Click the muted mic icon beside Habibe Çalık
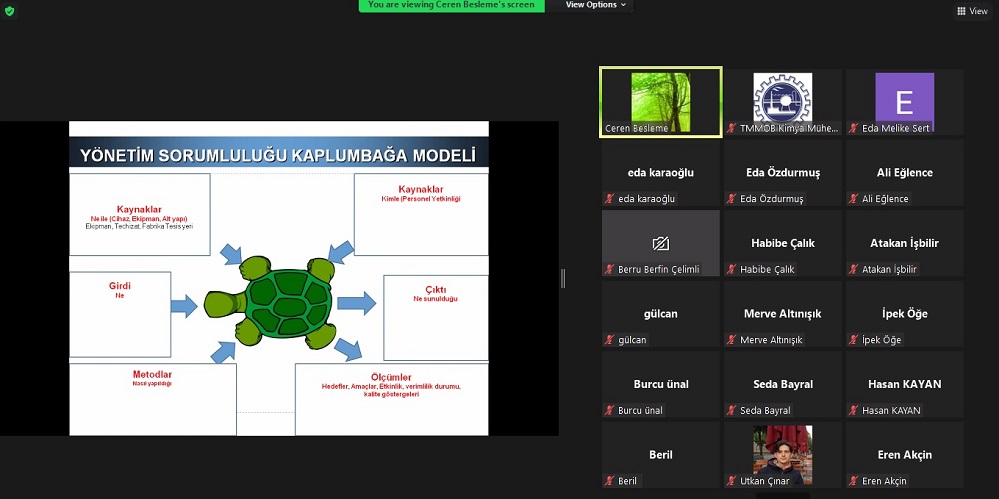Screen dimensions: 999x499 [732, 269]
